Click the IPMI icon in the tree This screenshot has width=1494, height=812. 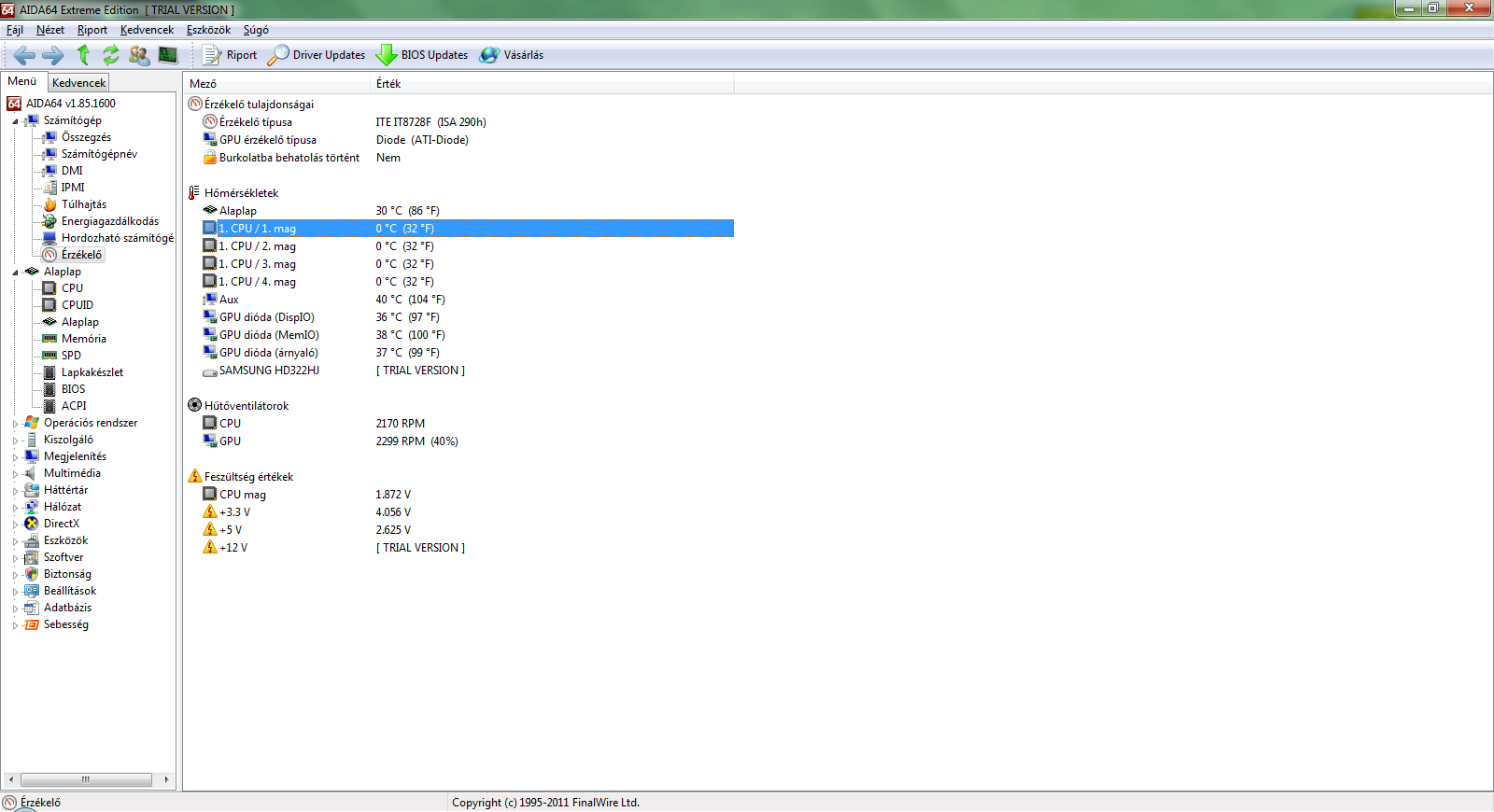coord(49,188)
